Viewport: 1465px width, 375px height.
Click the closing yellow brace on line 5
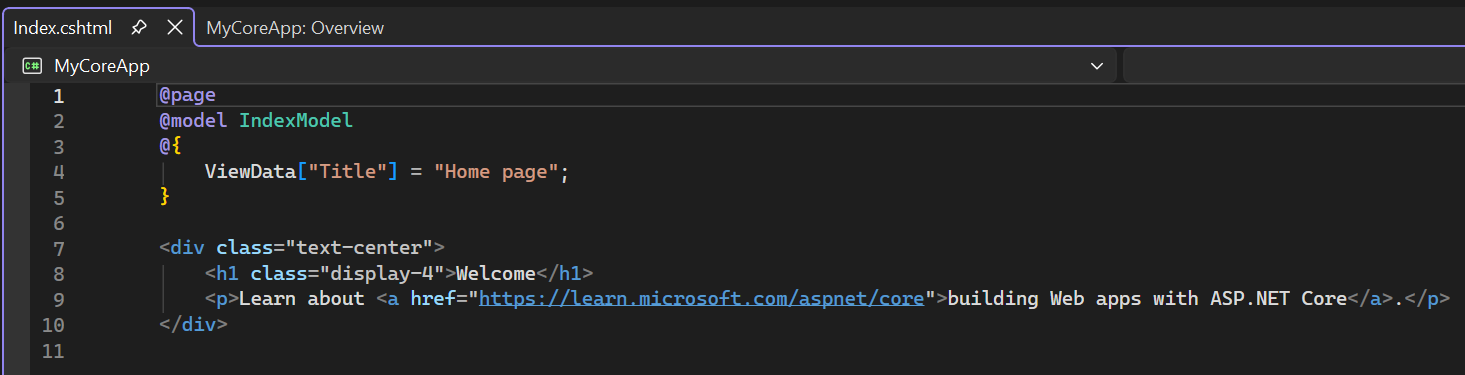tap(165, 197)
